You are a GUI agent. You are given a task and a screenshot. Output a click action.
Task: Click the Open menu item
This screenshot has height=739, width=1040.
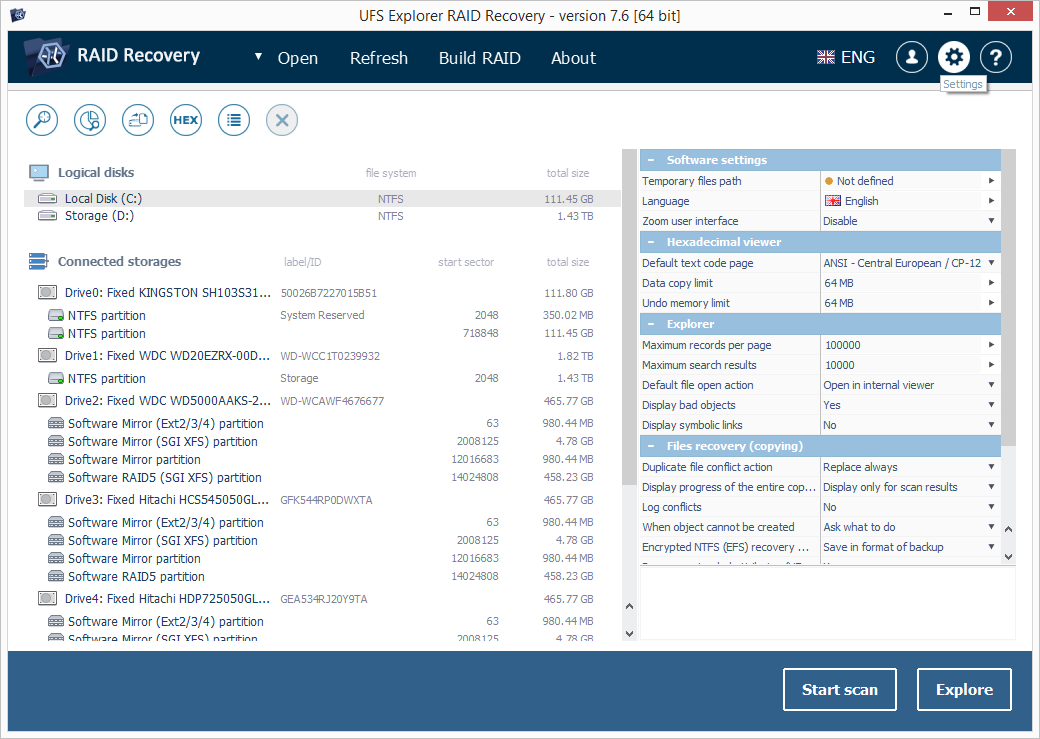(298, 58)
